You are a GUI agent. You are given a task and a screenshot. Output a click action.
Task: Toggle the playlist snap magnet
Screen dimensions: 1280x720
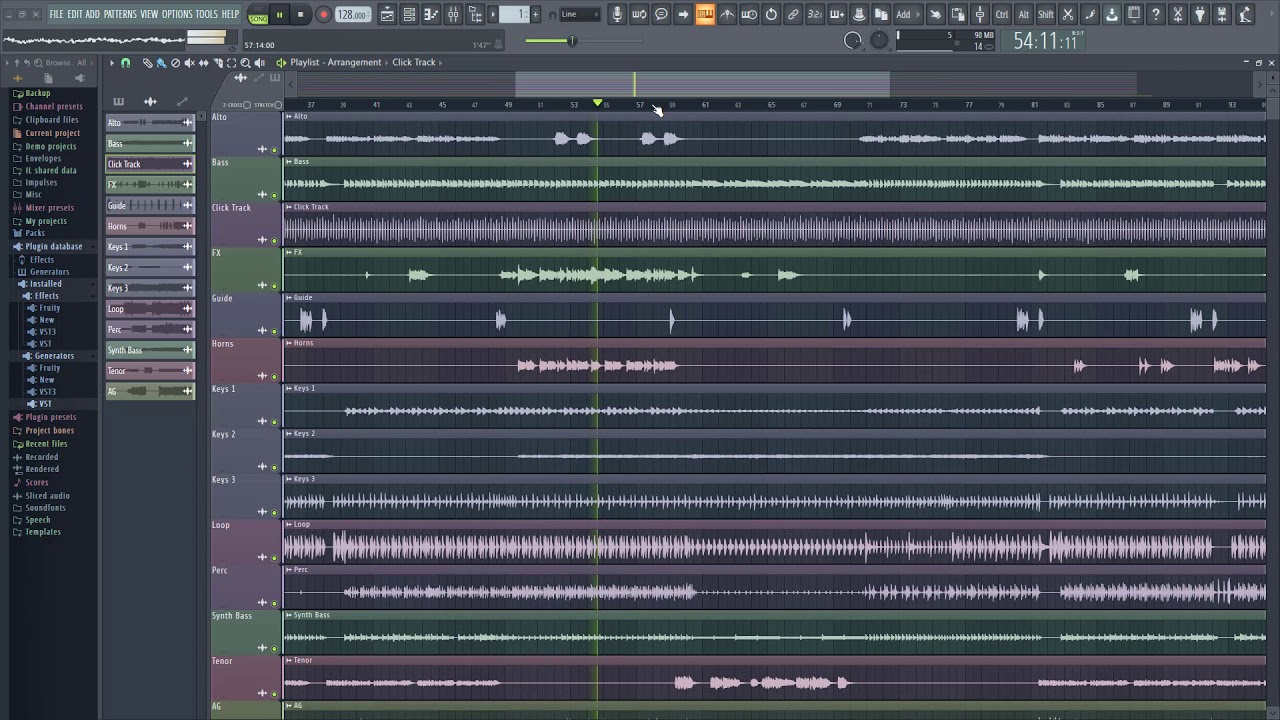126,63
